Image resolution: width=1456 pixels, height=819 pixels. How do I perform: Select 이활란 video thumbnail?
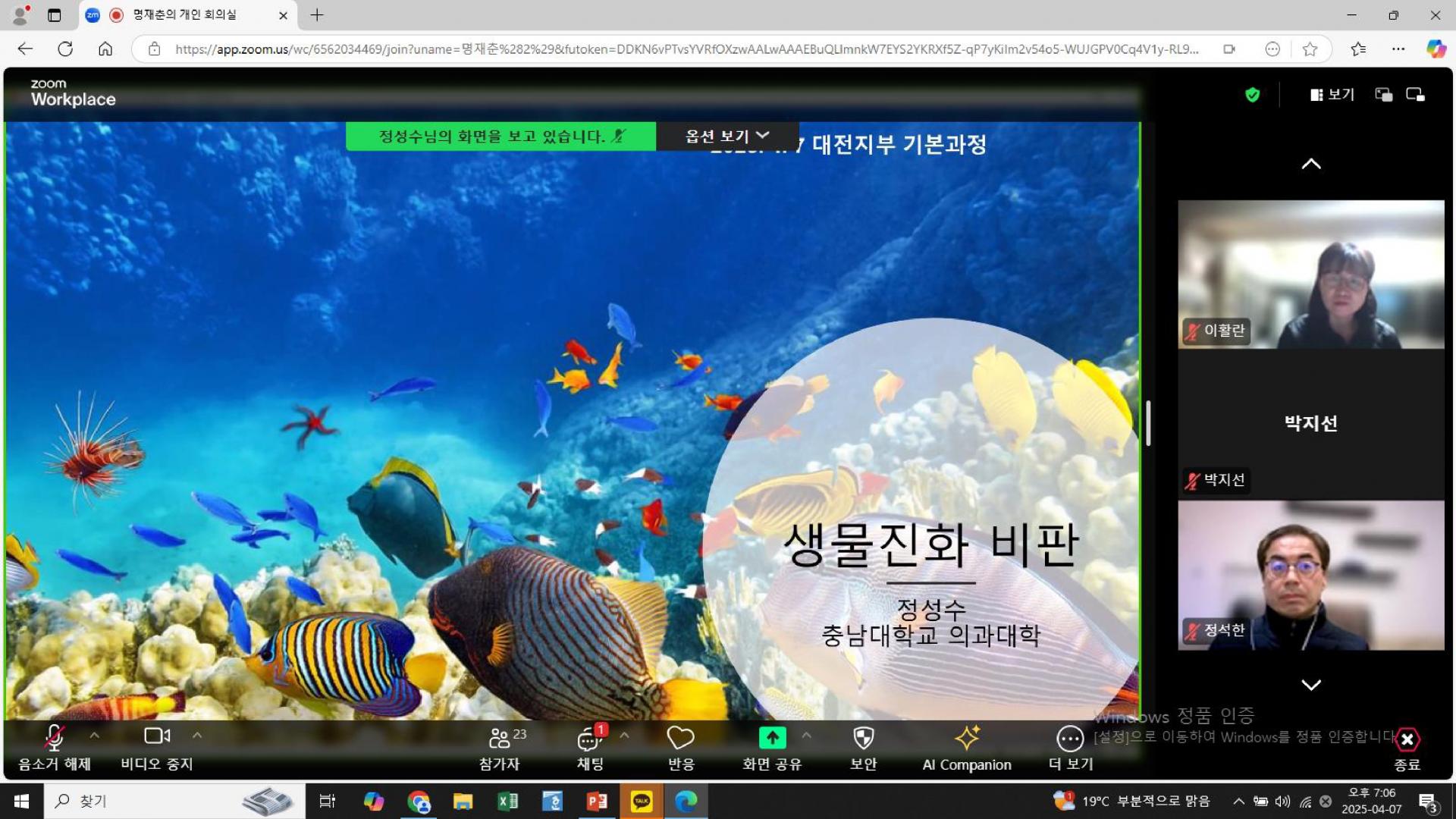click(1311, 275)
